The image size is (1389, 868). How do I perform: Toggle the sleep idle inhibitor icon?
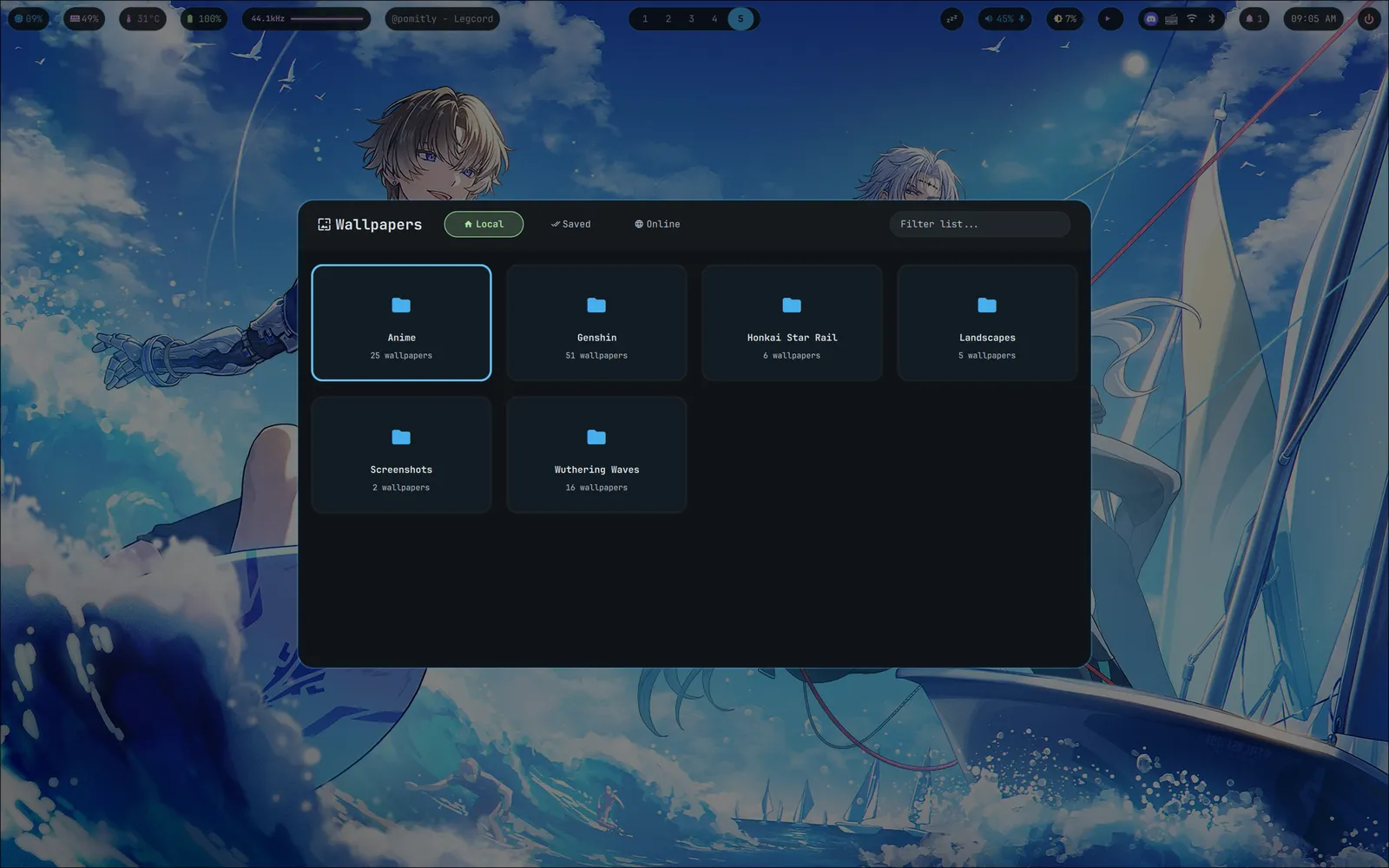coord(951,18)
